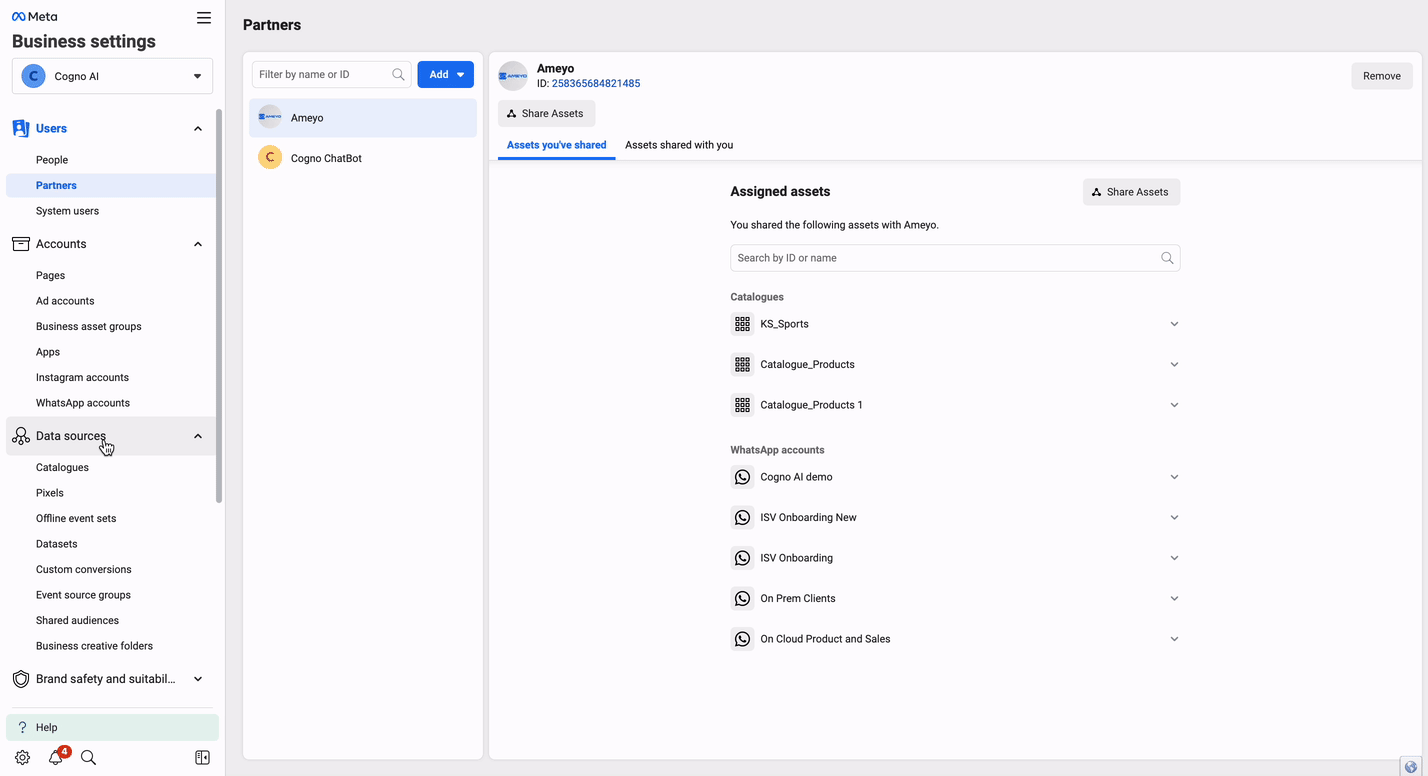The width and height of the screenshot is (1428, 776).
Task: Select Ameyo in partners list
Action: (363, 118)
